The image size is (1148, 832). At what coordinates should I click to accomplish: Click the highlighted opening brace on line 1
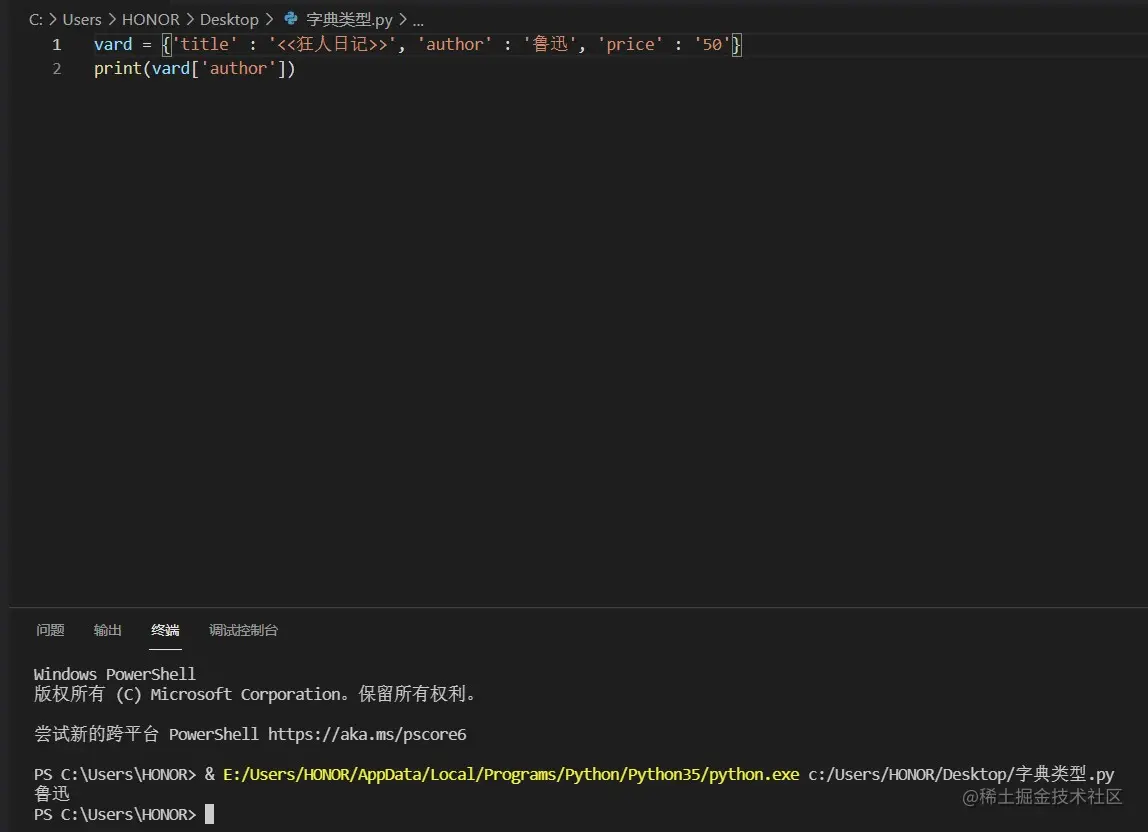point(166,45)
